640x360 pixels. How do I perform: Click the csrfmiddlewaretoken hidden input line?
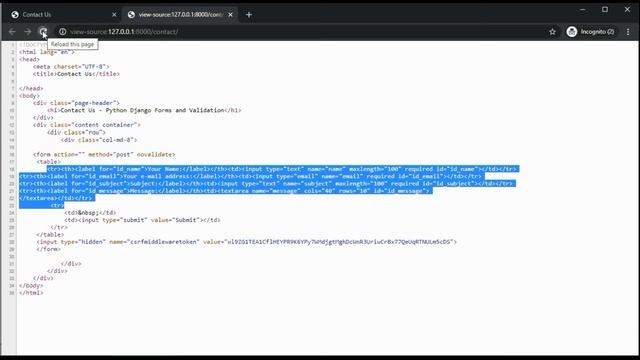(x=247, y=242)
